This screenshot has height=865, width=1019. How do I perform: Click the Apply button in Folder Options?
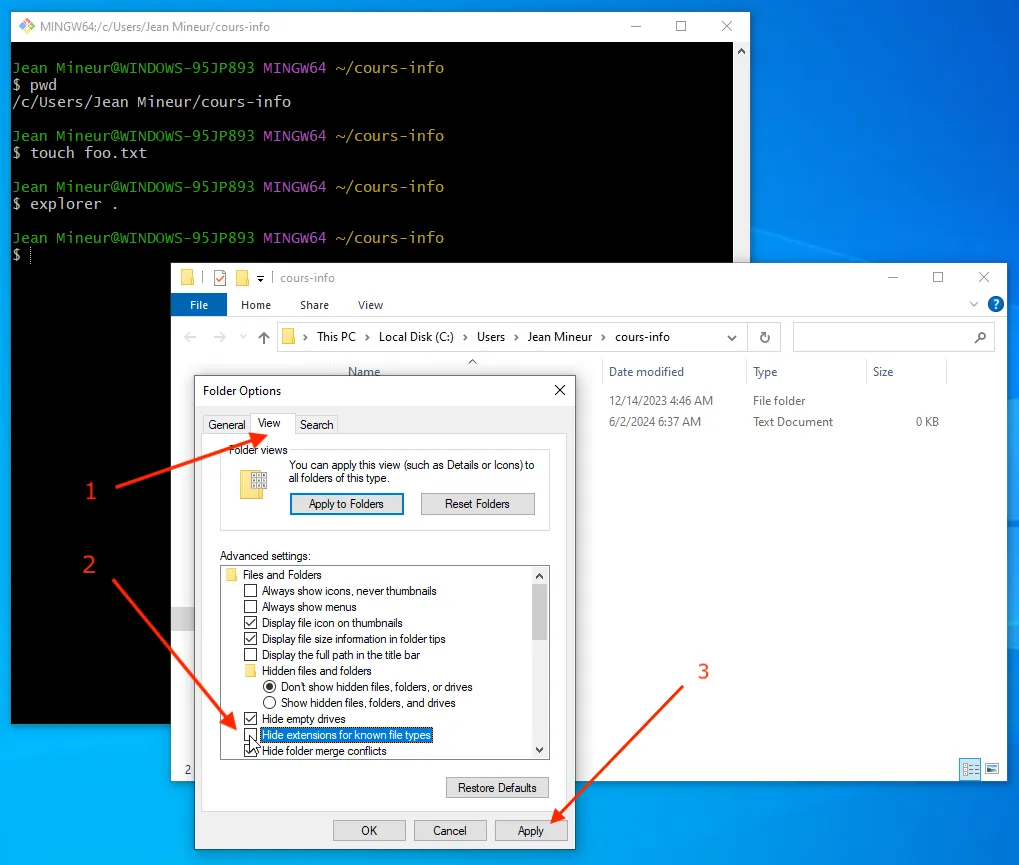click(x=531, y=830)
